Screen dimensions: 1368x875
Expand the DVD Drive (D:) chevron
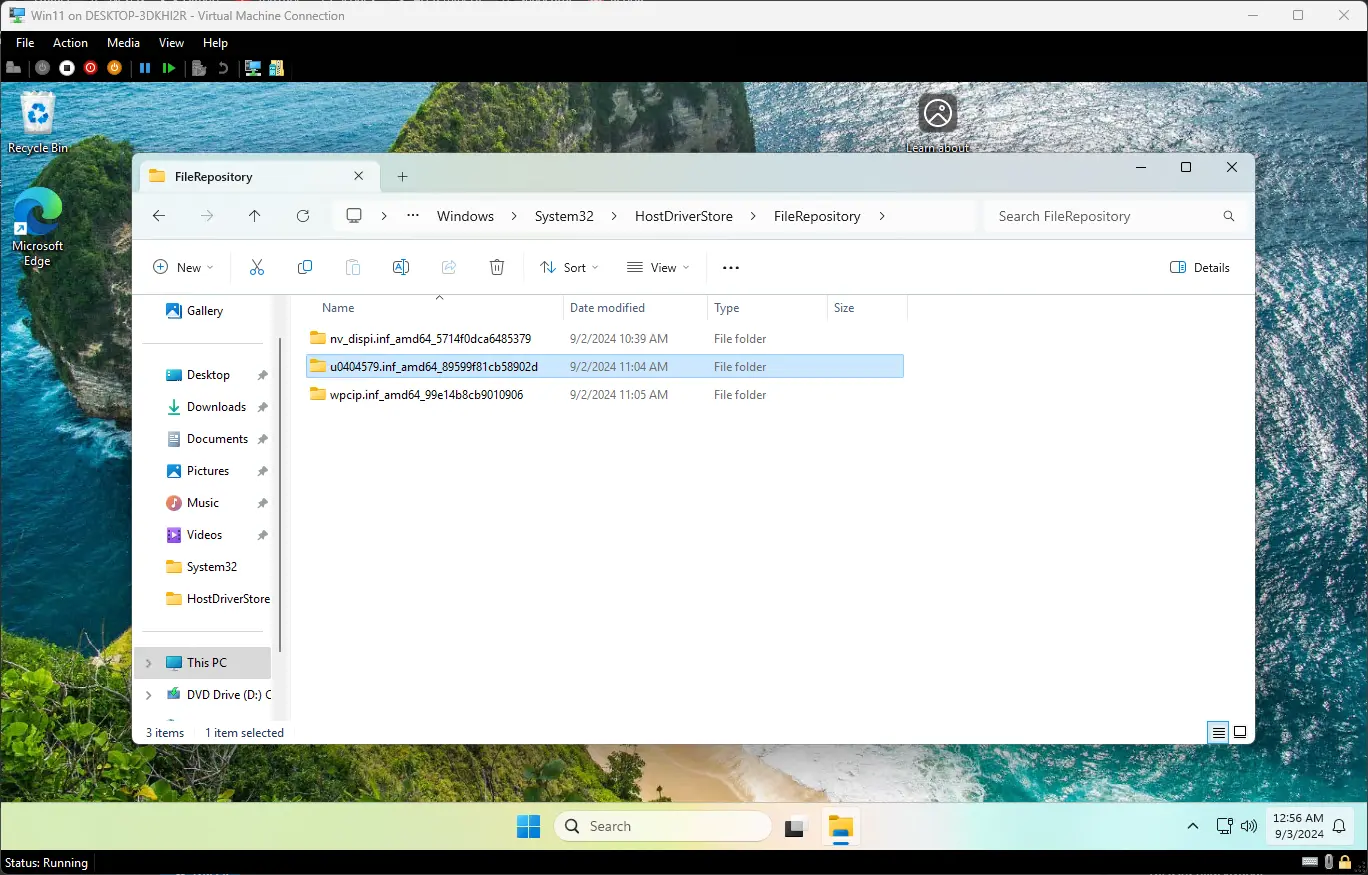[149, 694]
